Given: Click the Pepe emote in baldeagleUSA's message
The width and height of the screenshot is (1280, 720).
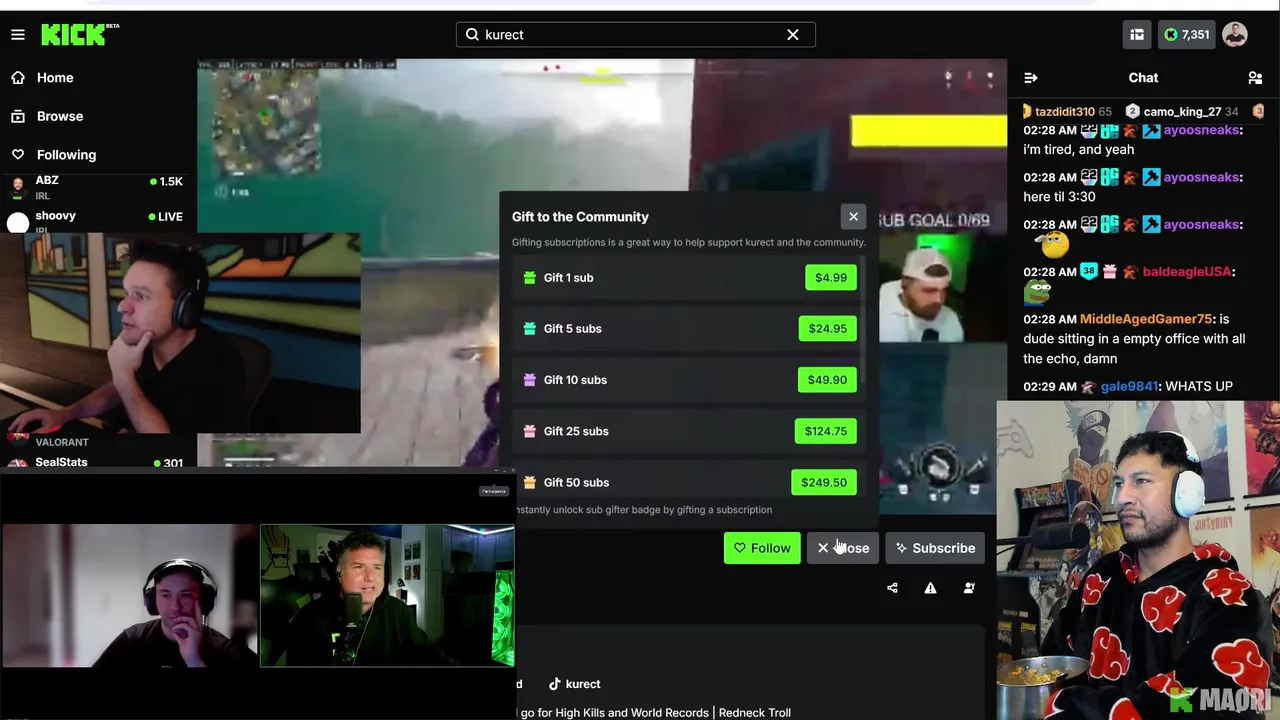Looking at the screenshot, I should 1038,292.
